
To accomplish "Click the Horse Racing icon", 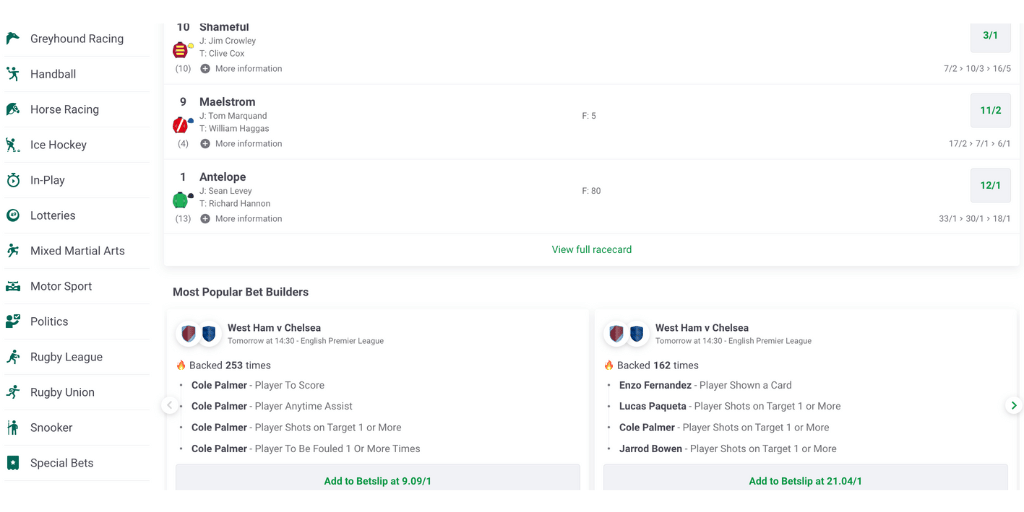I will [12, 109].
